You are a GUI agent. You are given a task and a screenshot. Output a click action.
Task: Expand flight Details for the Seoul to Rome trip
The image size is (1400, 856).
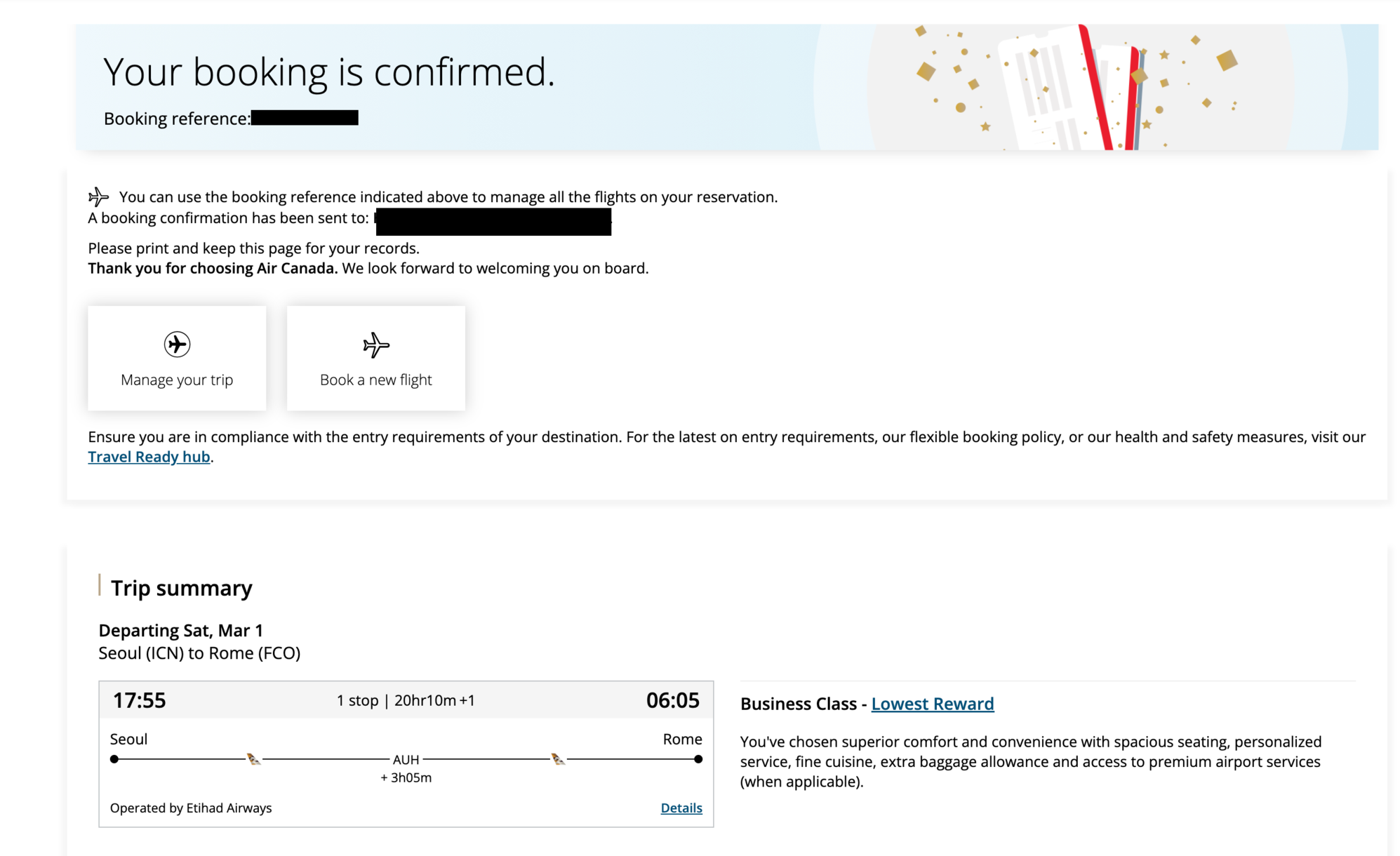coord(681,808)
